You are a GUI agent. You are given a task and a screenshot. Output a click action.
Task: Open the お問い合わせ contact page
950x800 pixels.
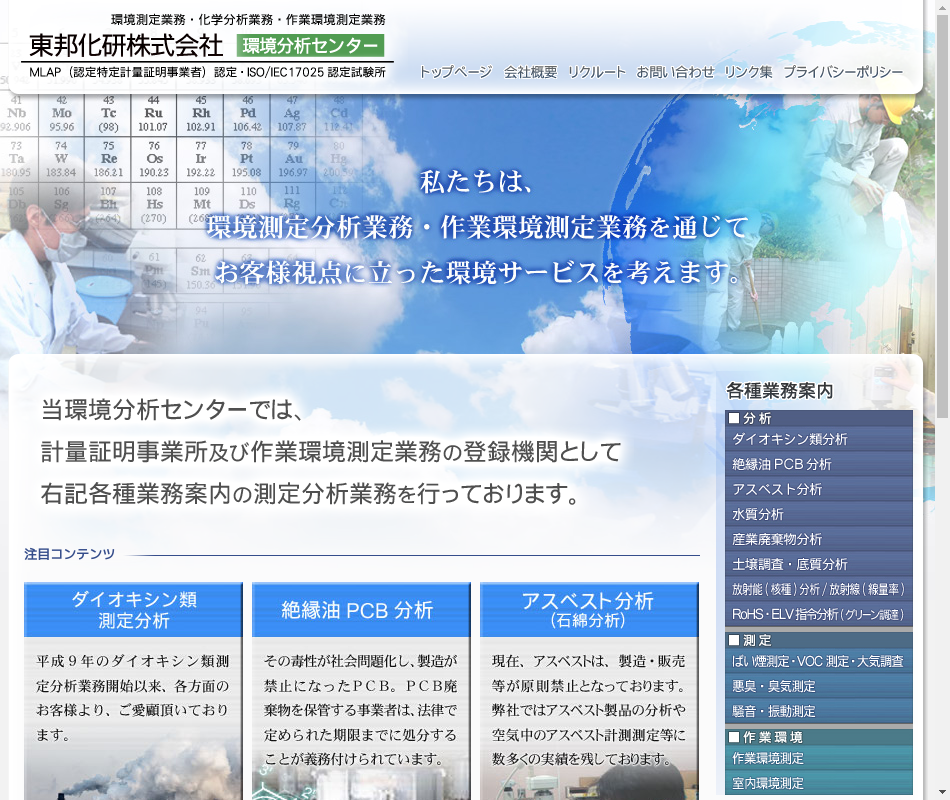coord(675,72)
